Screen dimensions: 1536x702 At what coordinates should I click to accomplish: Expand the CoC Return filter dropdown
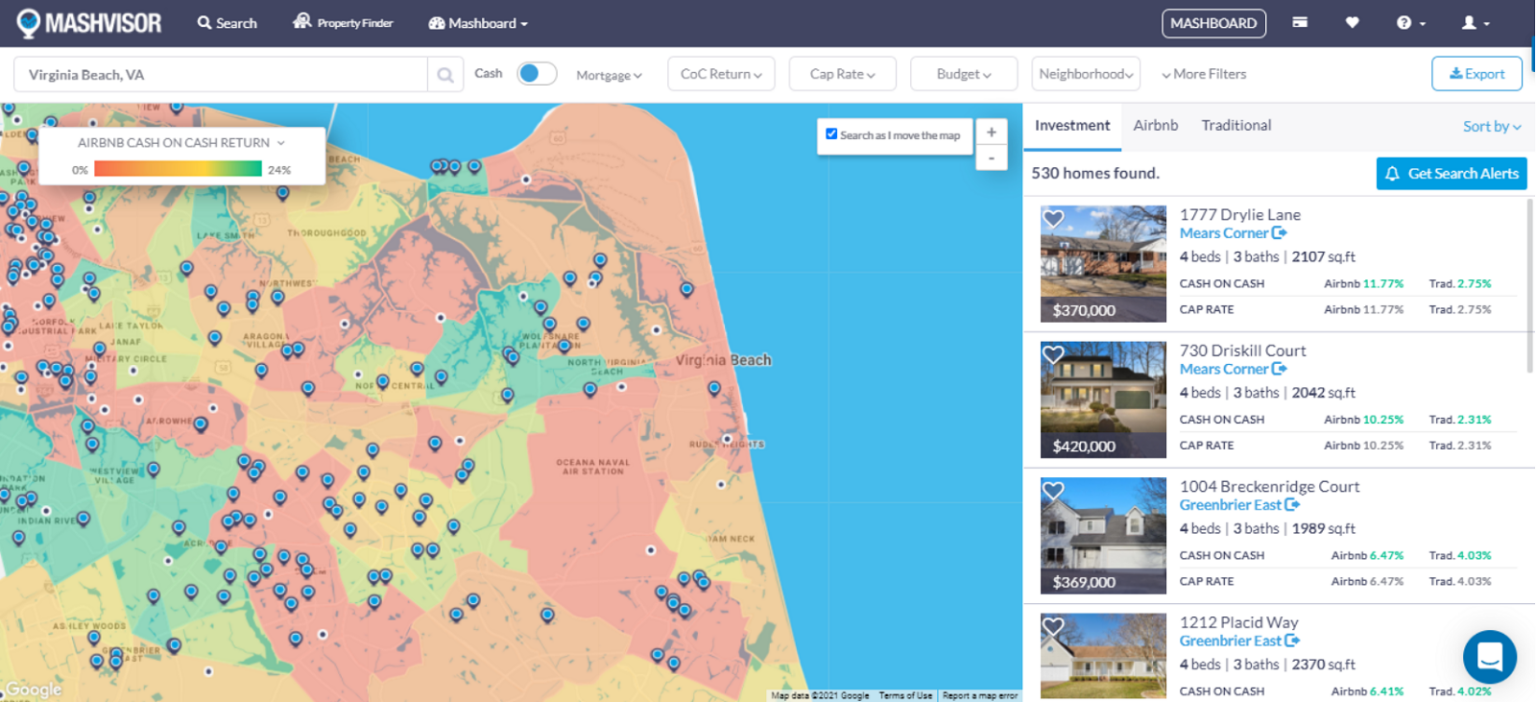pyautogui.click(x=721, y=74)
